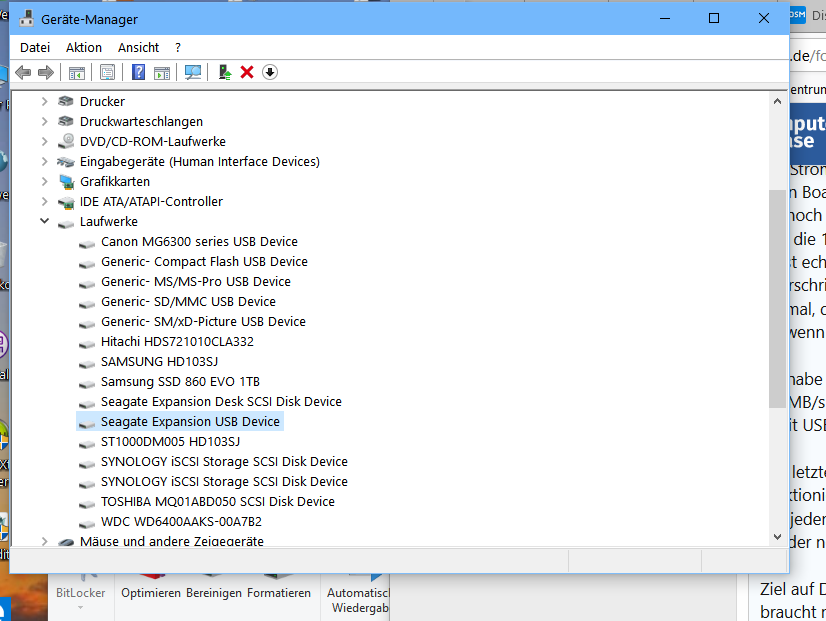Click the Eingabegeräte HID category icon

tap(66, 162)
